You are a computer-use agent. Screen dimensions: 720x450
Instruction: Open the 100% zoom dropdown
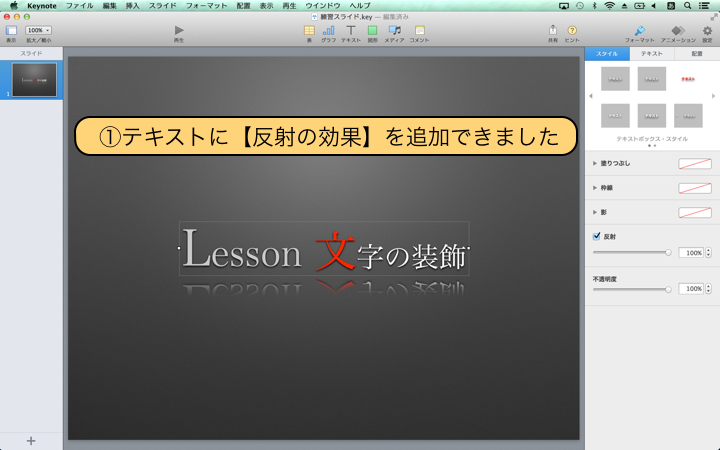[38, 30]
